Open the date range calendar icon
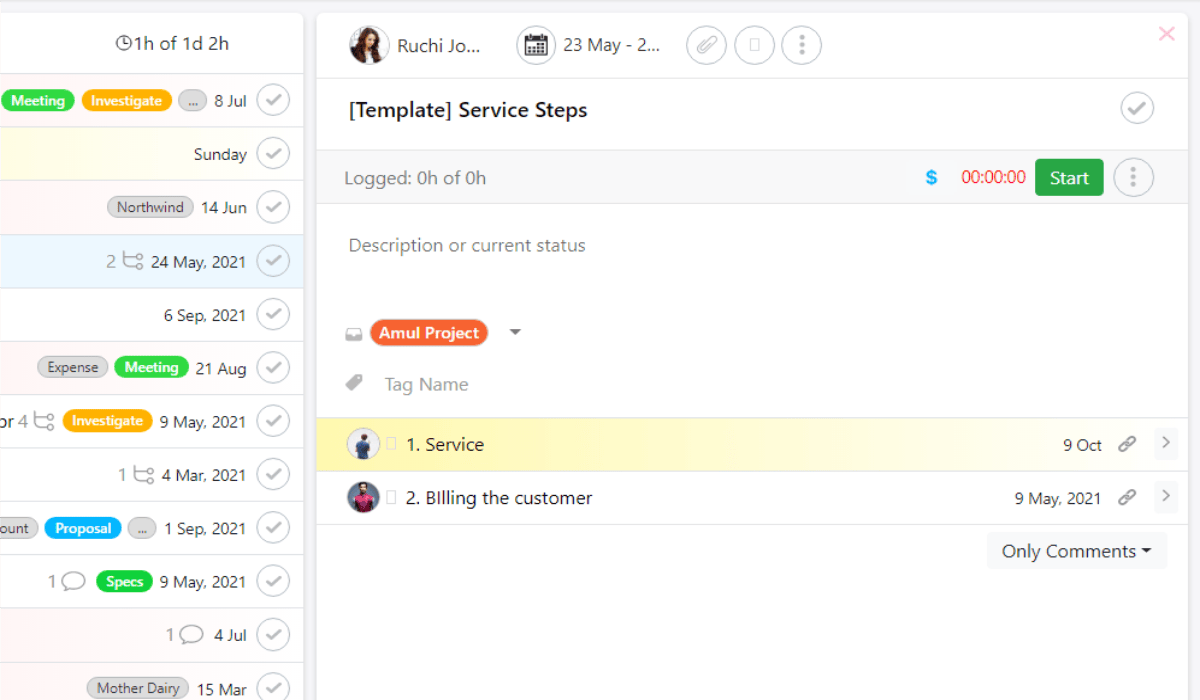This screenshot has height=700, width=1200. tap(536, 45)
